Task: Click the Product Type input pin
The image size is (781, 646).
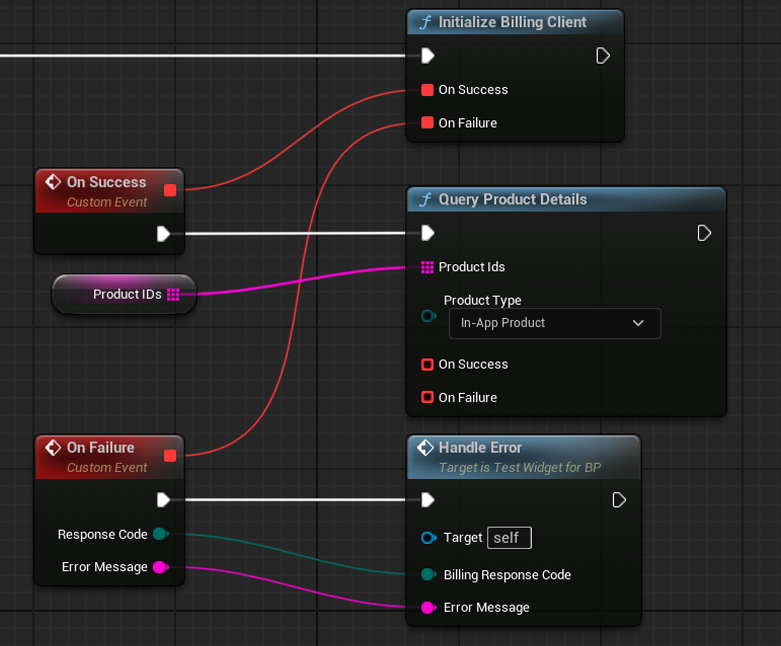Action: (429, 316)
